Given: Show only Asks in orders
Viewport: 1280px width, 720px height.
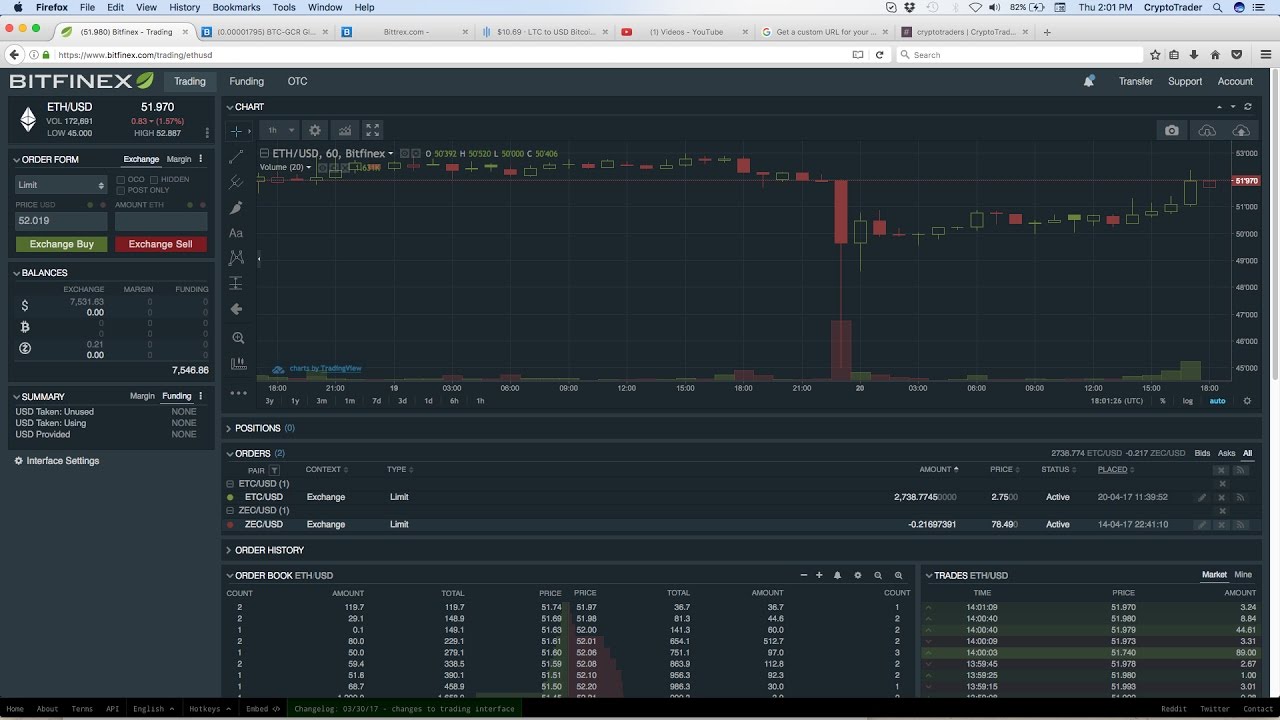Looking at the screenshot, I should click(x=1226, y=453).
